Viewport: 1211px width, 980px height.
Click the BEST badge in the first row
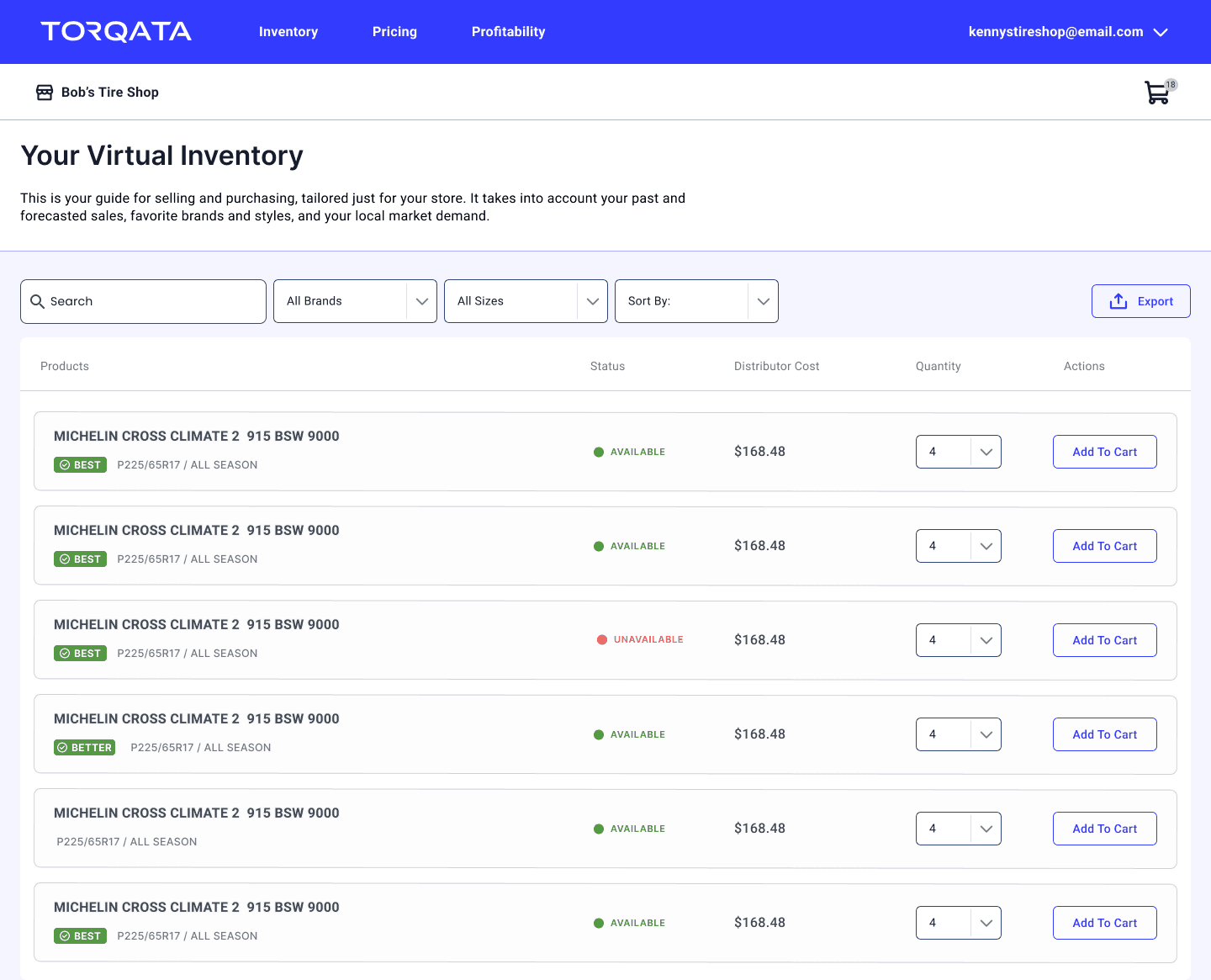click(x=80, y=465)
